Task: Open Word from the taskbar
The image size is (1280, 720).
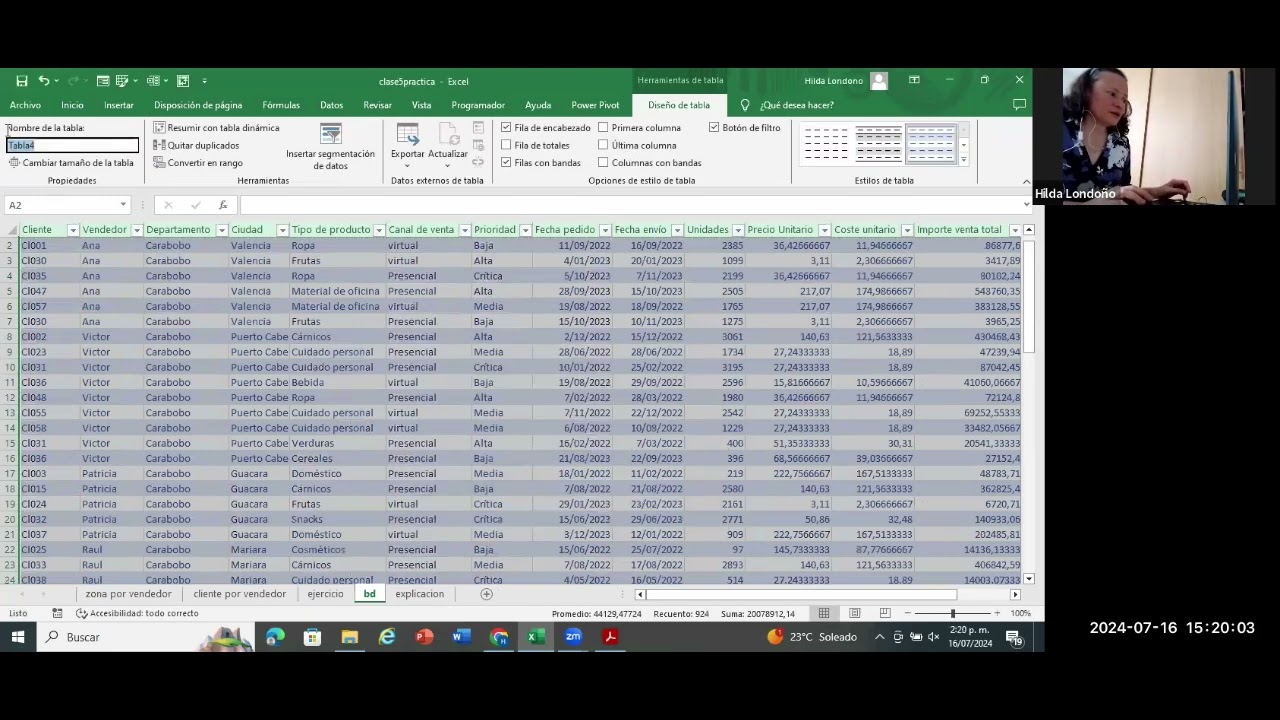Action: click(x=461, y=637)
